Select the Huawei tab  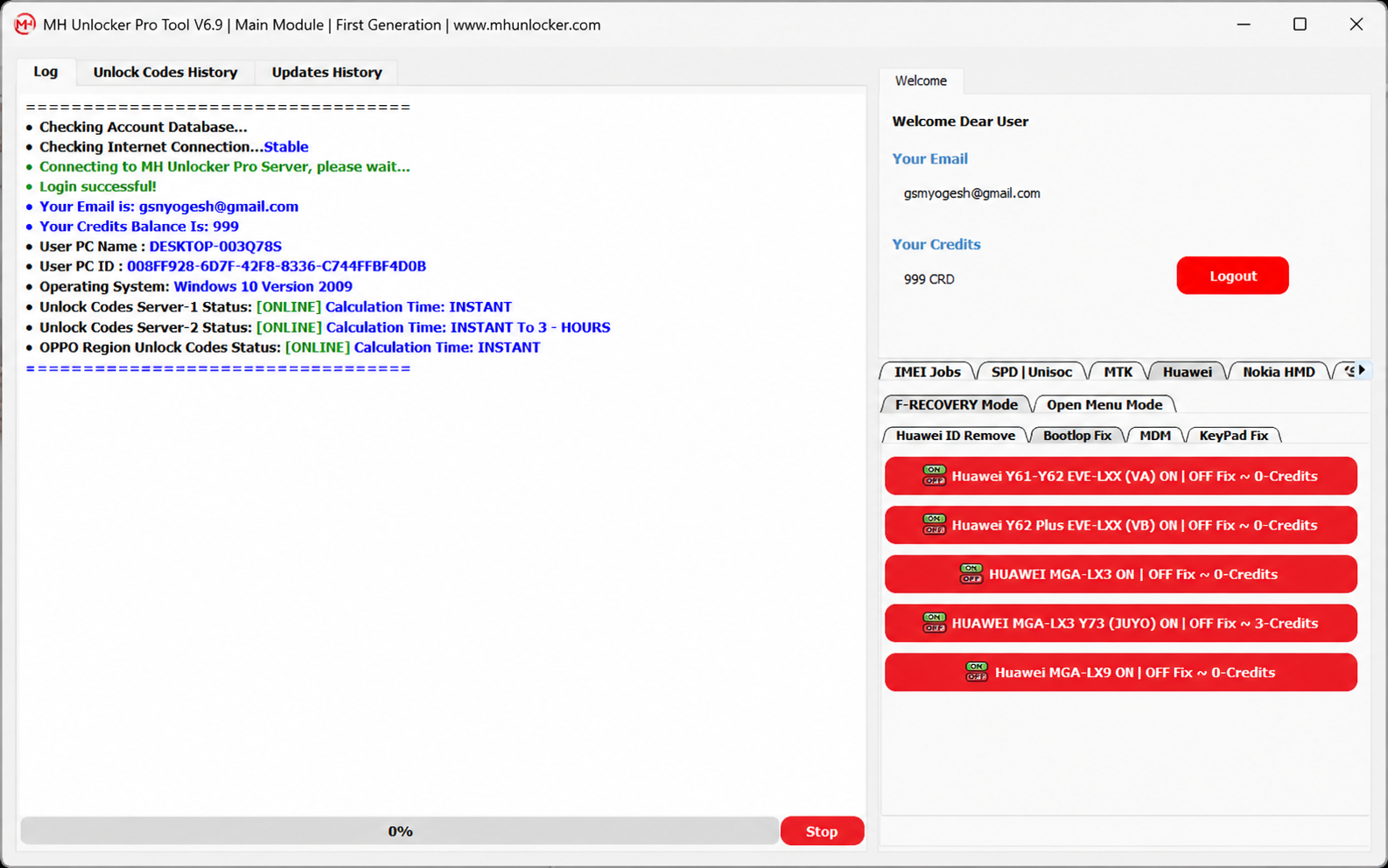click(x=1187, y=372)
